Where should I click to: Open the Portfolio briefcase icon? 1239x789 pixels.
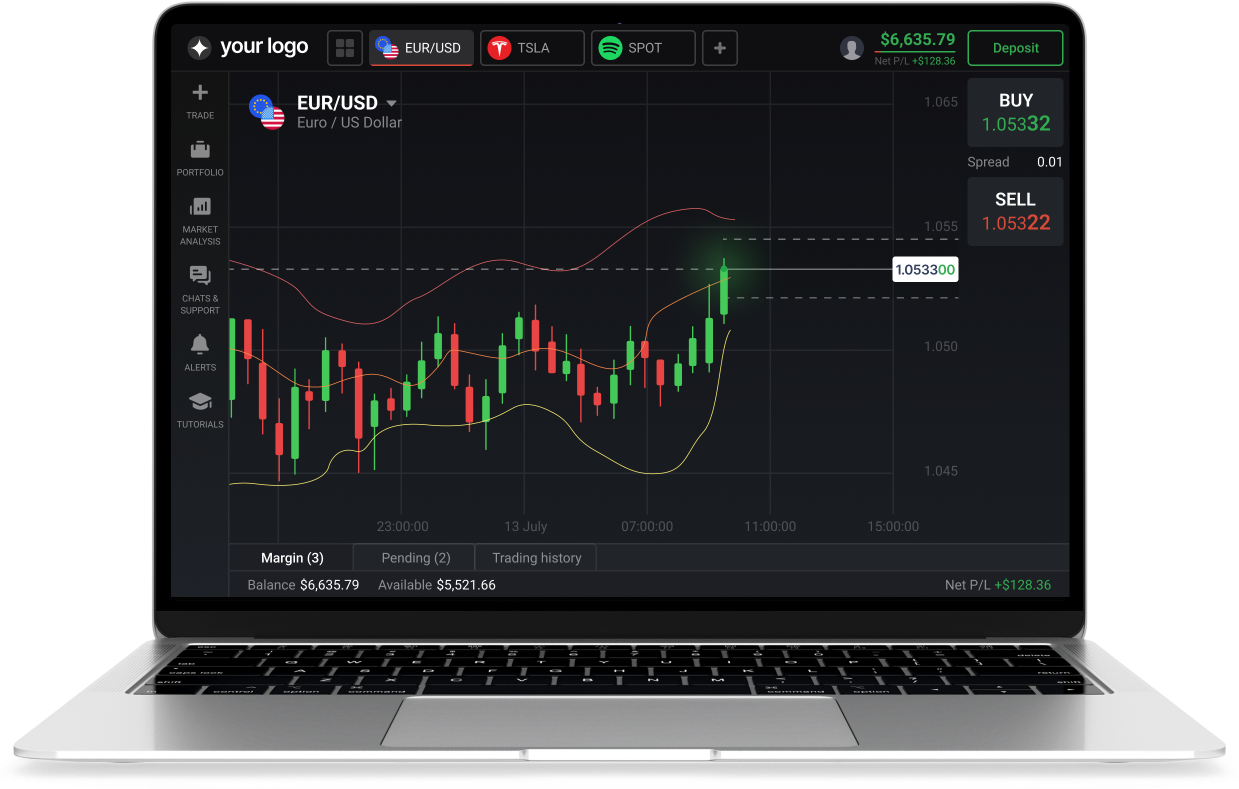tap(200, 150)
